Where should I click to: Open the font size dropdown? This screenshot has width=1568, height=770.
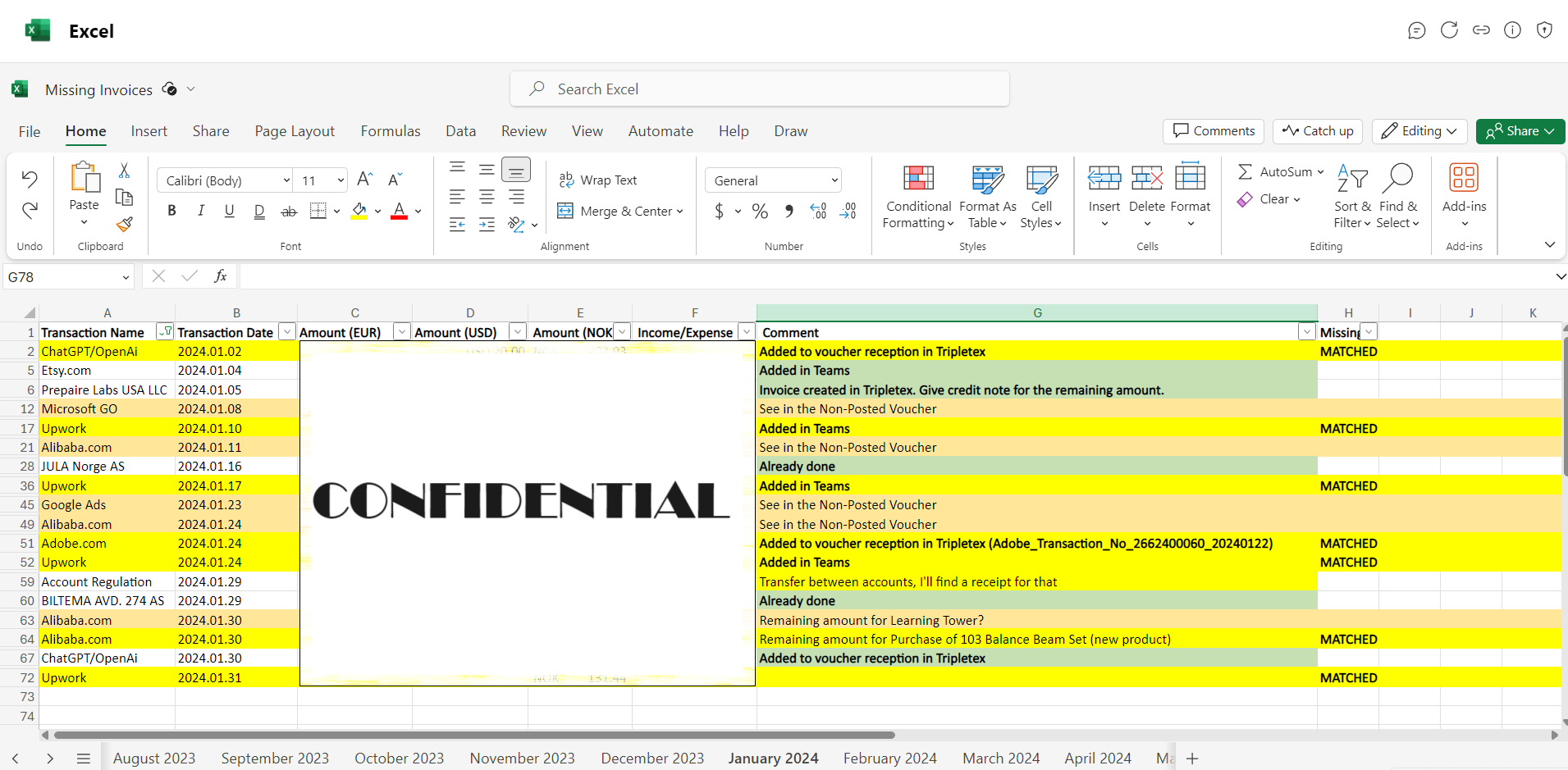point(341,180)
